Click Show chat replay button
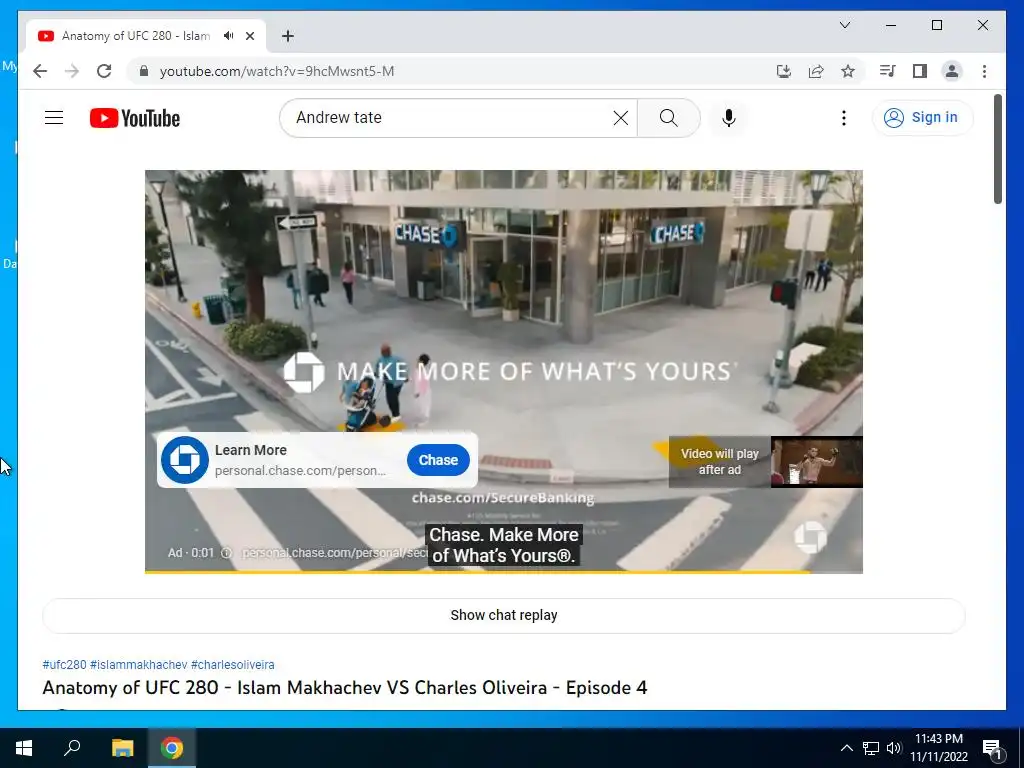Screen dimensions: 1024x768 (504, 615)
